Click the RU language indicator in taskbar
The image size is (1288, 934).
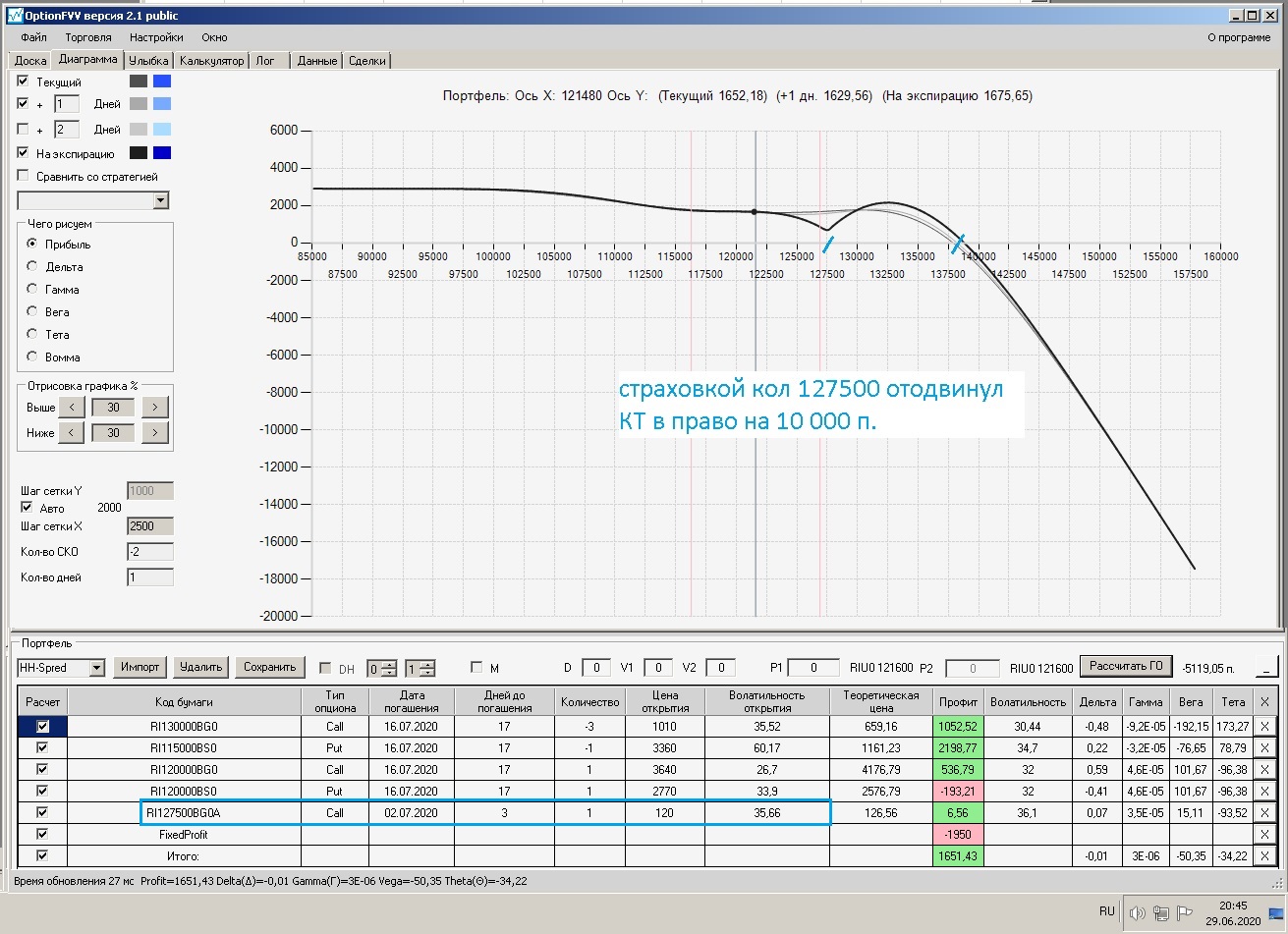[1107, 911]
